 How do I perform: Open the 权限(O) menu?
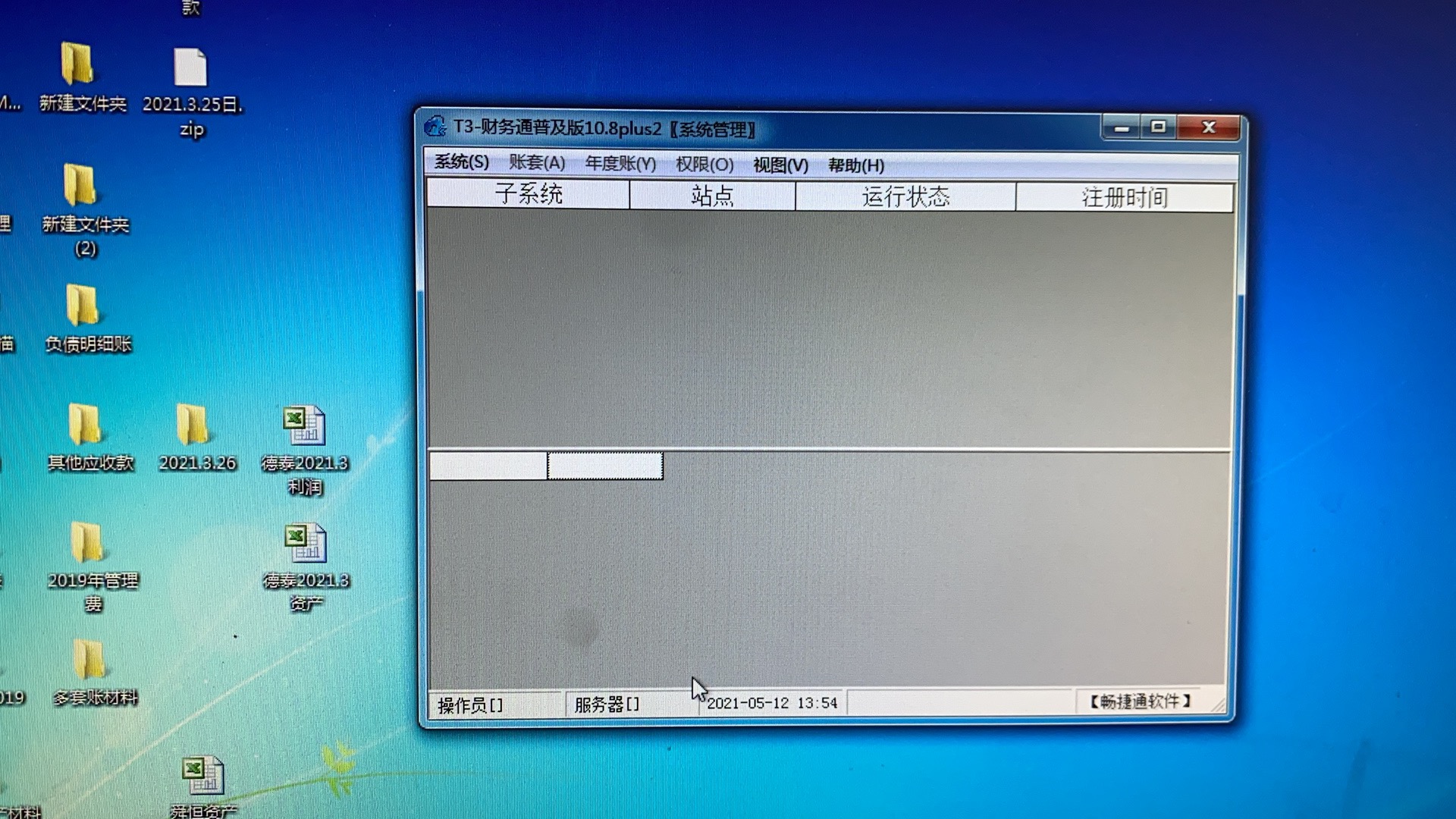704,164
